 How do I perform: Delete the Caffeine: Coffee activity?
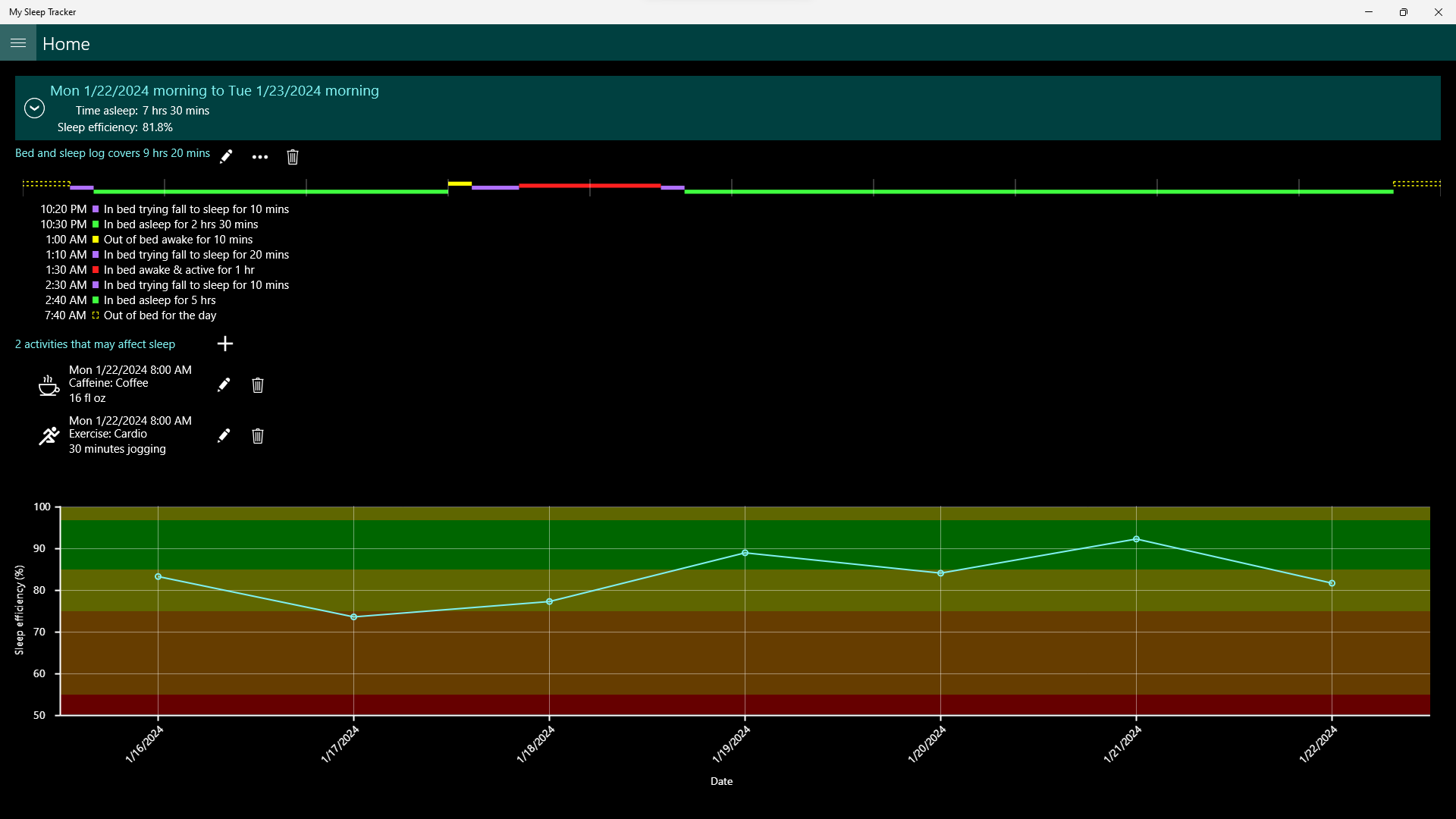258,385
